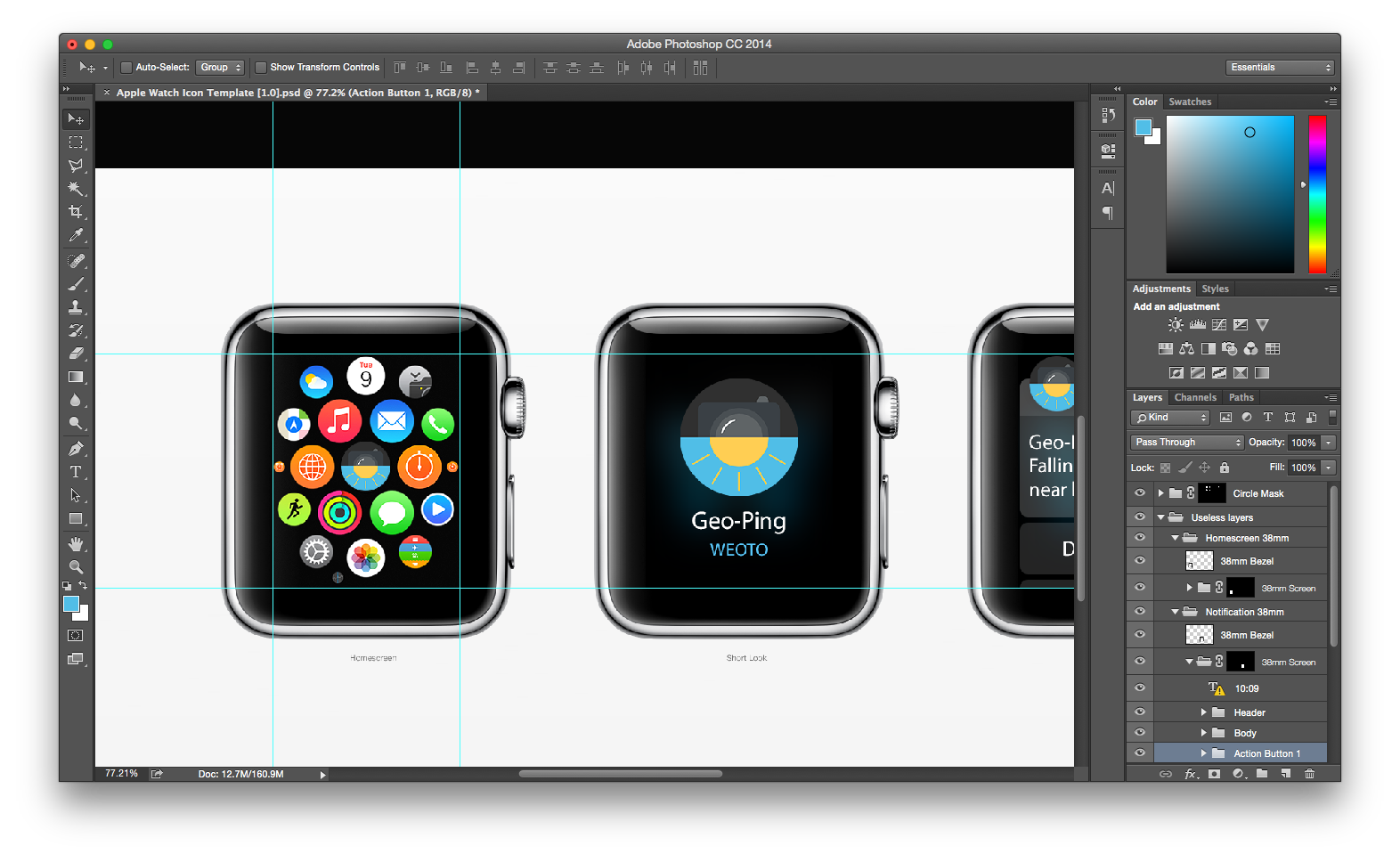The height and width of the screenshot is (862, 1400).
Task: Open the Essentials workspace dropdown
Action: pyautogui.click(x=1280, y=68)
